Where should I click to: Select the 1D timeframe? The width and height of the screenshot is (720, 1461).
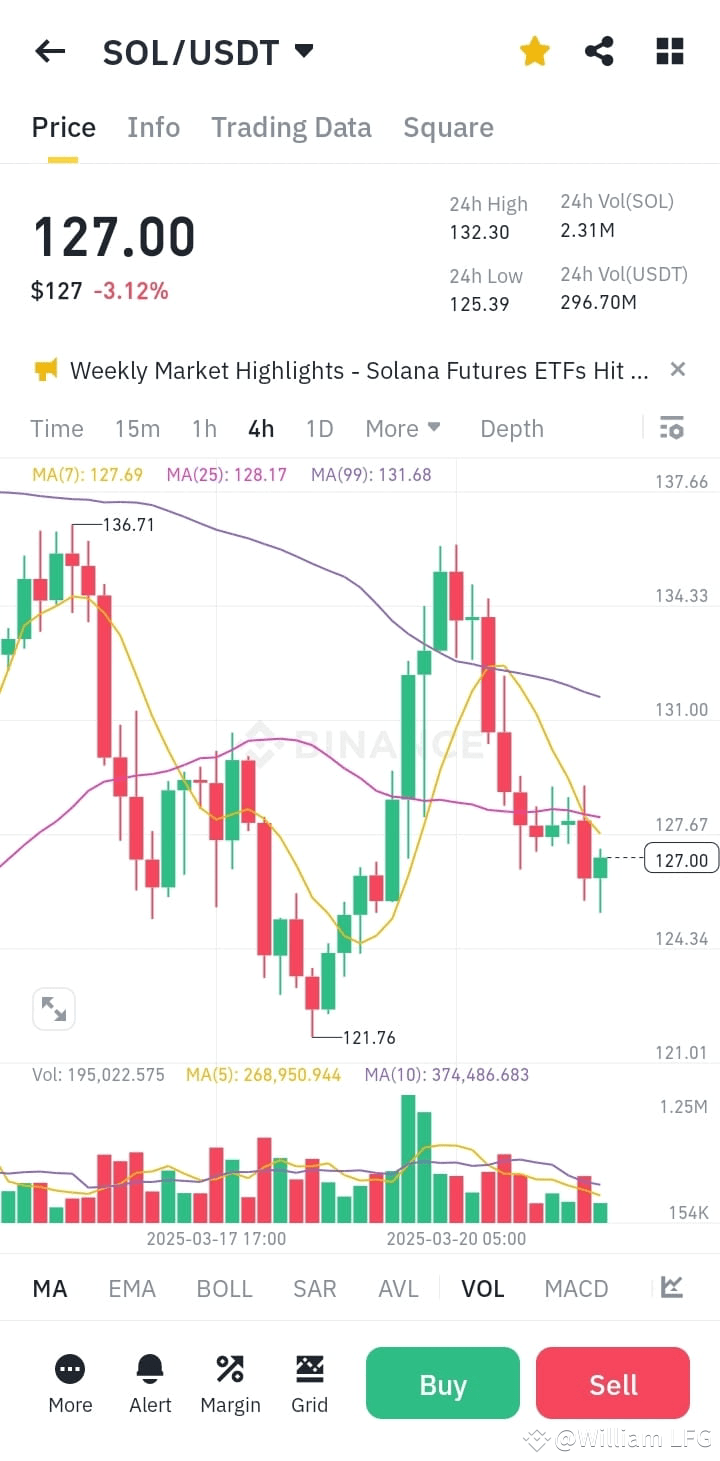[x=319, y=428]
